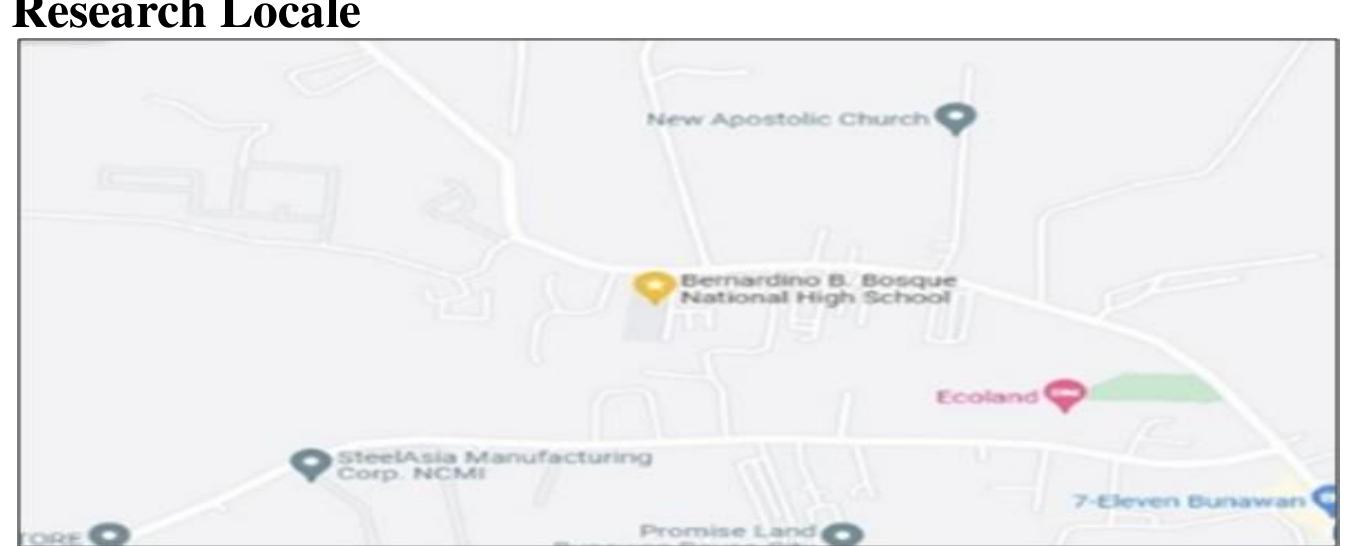Open the pink Ecoland lodging marker

(1065, 394)
